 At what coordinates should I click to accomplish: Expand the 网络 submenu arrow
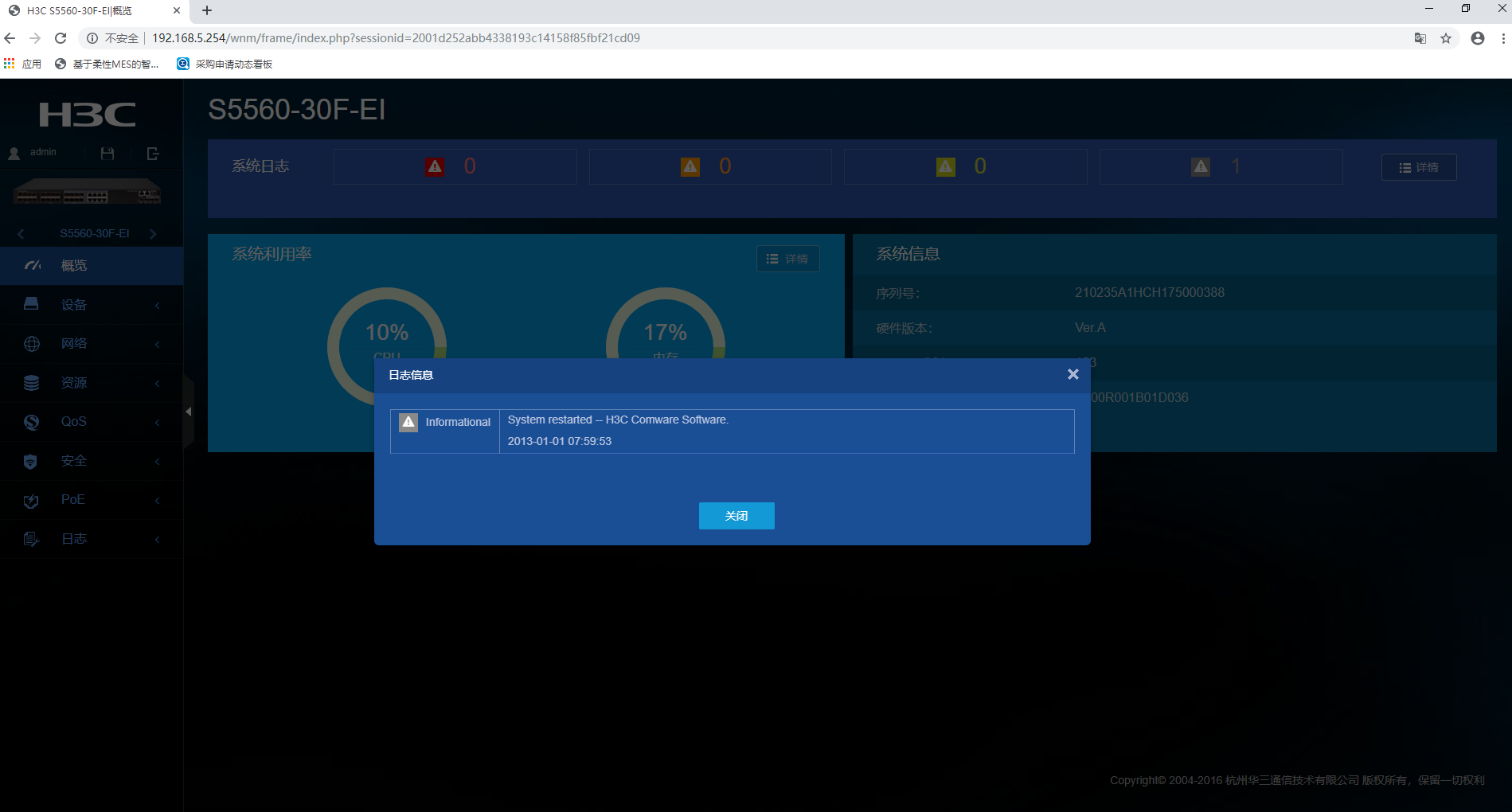158,344
